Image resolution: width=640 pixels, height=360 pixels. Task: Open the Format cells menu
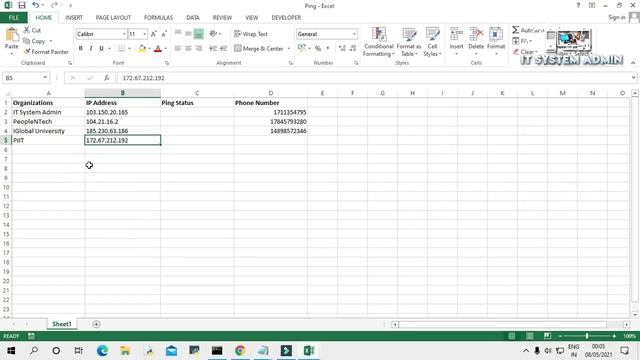pos(496,41)
